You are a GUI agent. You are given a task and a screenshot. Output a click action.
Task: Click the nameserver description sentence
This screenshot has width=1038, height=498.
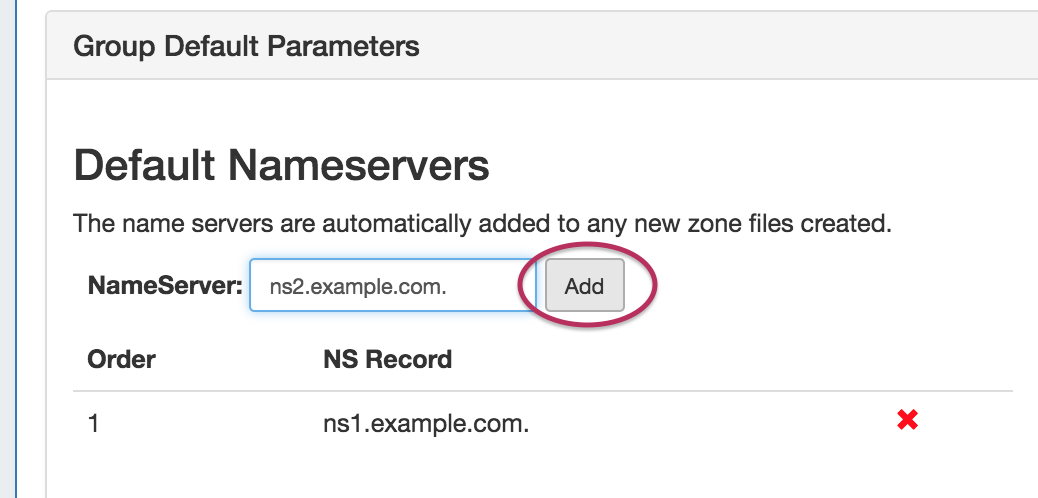[x=482, y=222]
